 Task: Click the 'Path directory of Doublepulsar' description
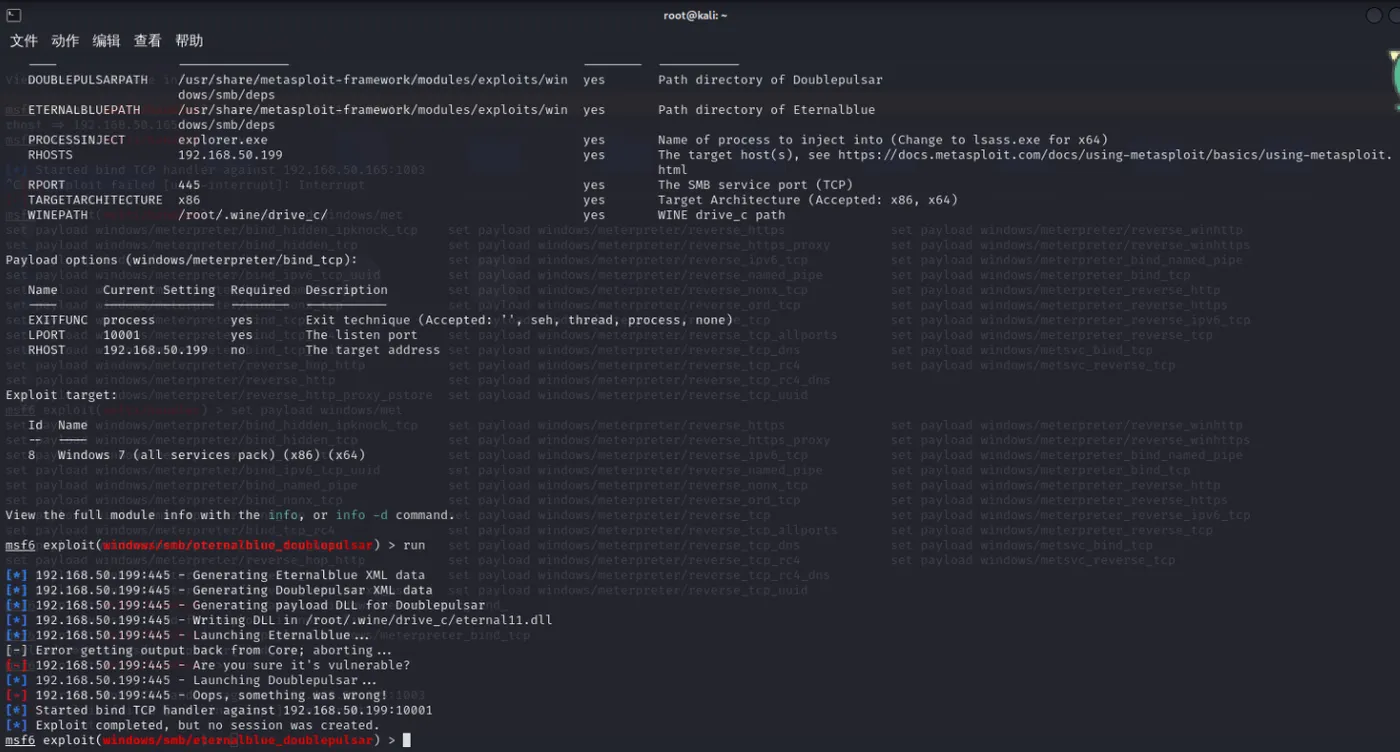[x=770, y=80]
